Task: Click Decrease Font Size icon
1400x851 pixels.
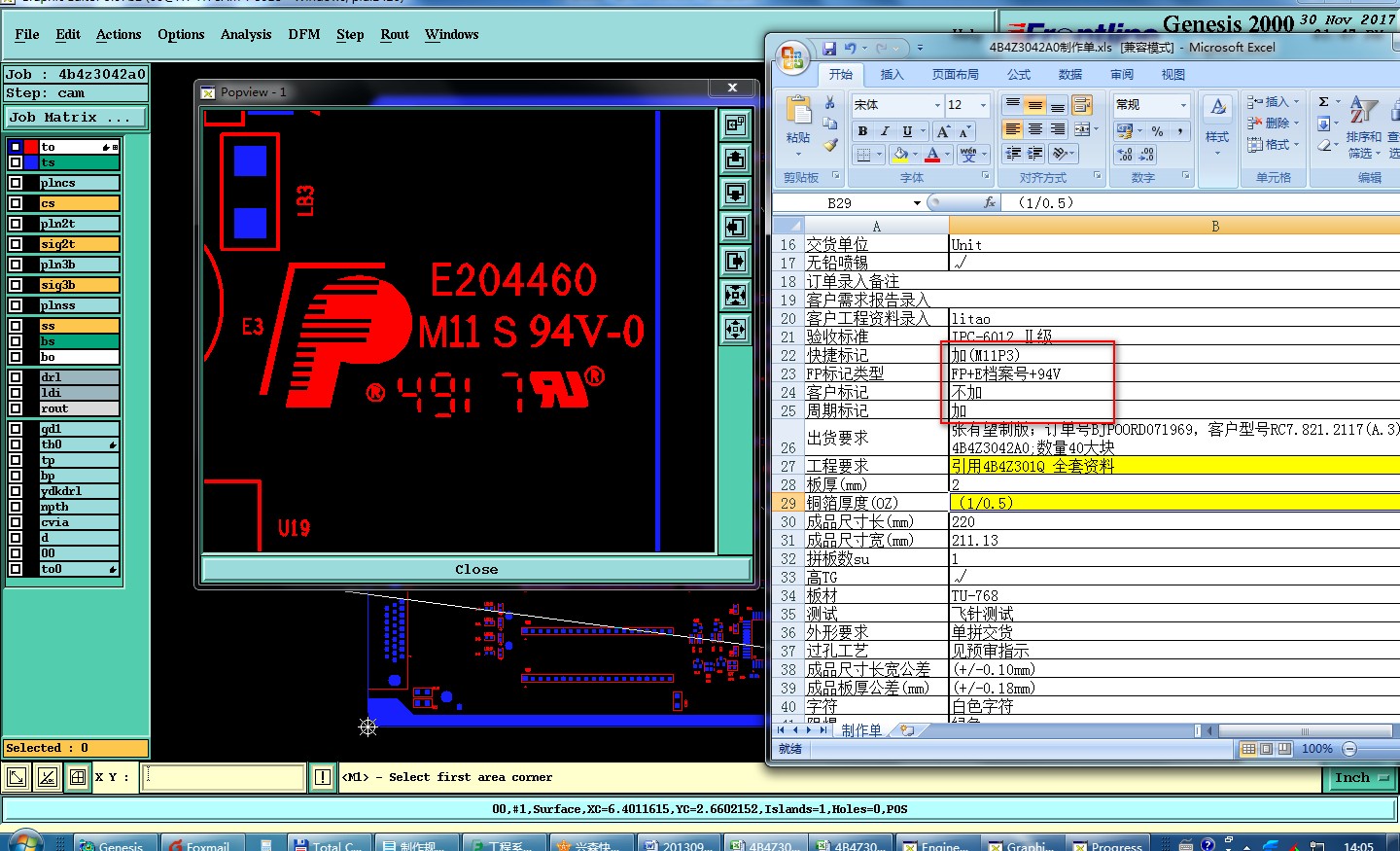Action: 963,131
